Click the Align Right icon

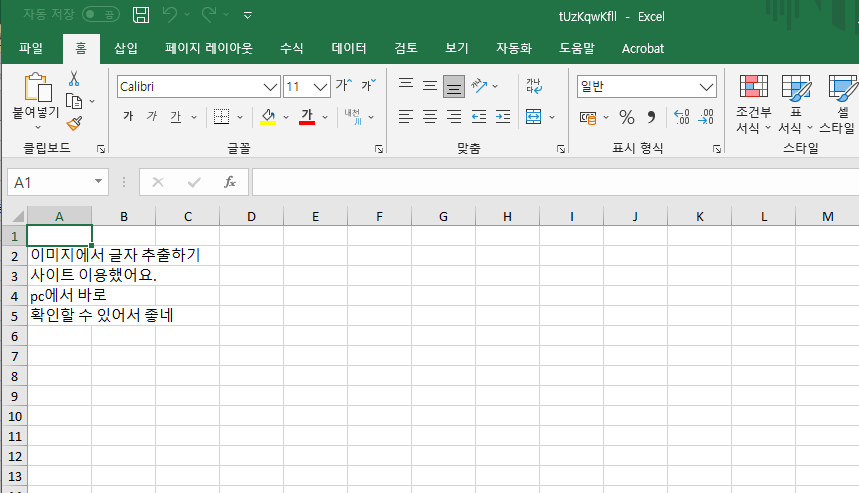(454, 117)
